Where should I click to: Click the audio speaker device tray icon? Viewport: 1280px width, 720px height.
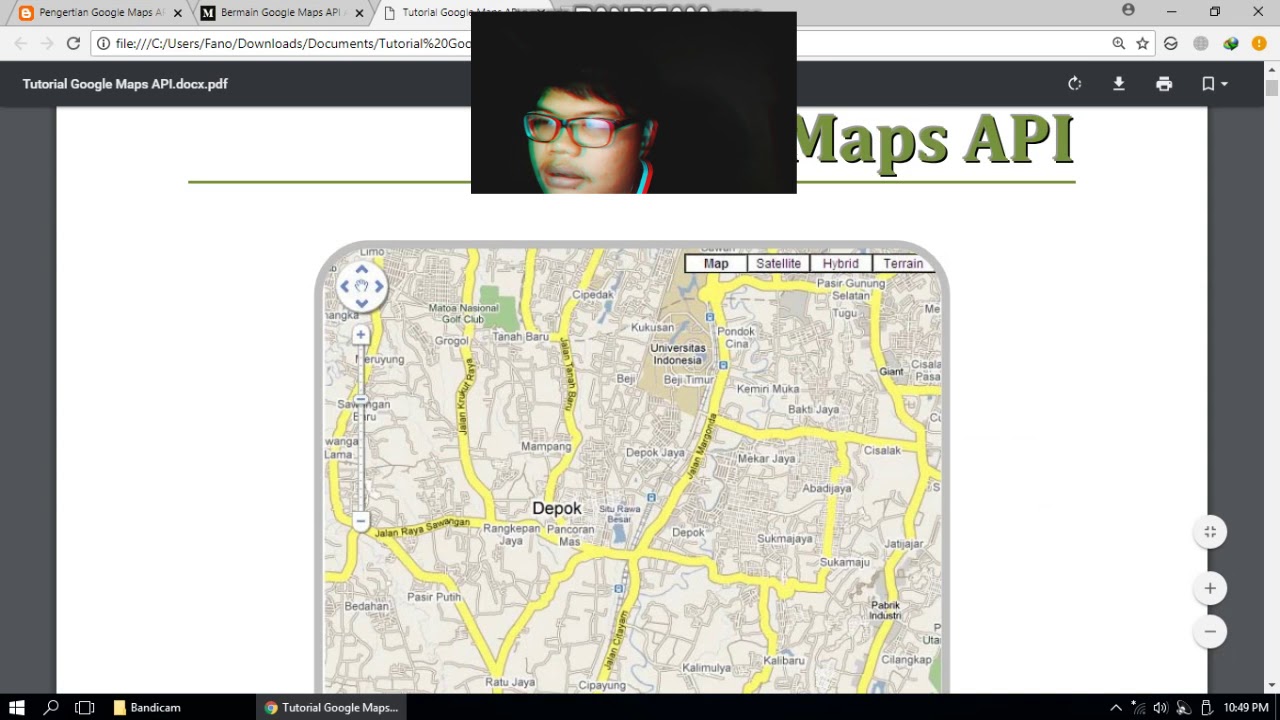point(1183,708)
